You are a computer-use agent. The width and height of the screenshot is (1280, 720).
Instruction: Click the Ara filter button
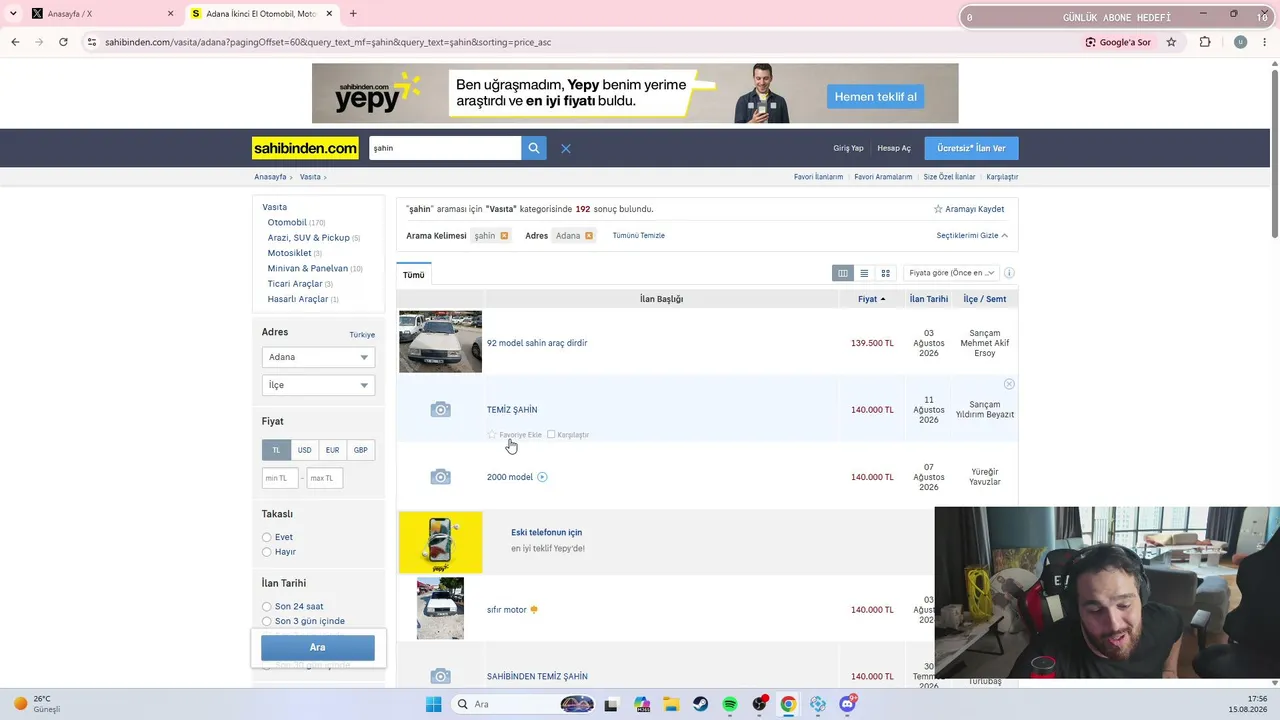click(x=318, y=647)
